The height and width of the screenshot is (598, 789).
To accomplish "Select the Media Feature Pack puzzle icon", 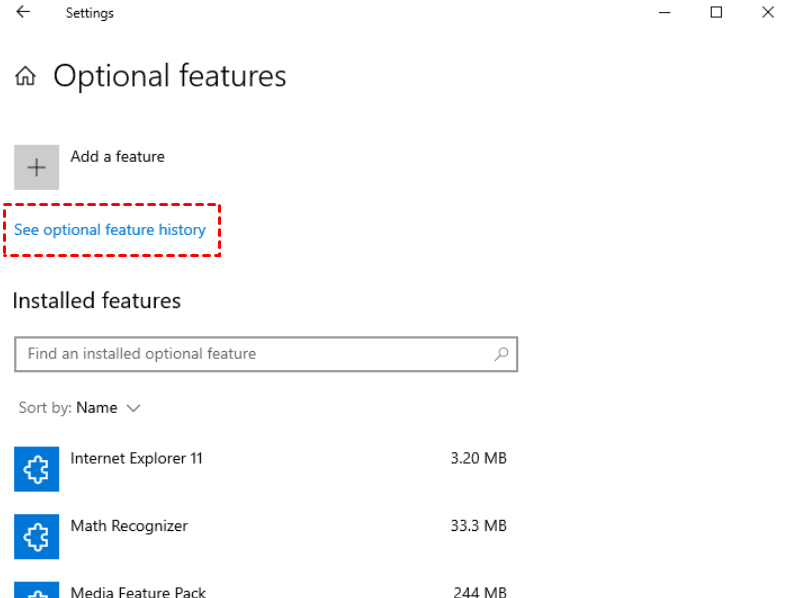I will pos(36,590).
